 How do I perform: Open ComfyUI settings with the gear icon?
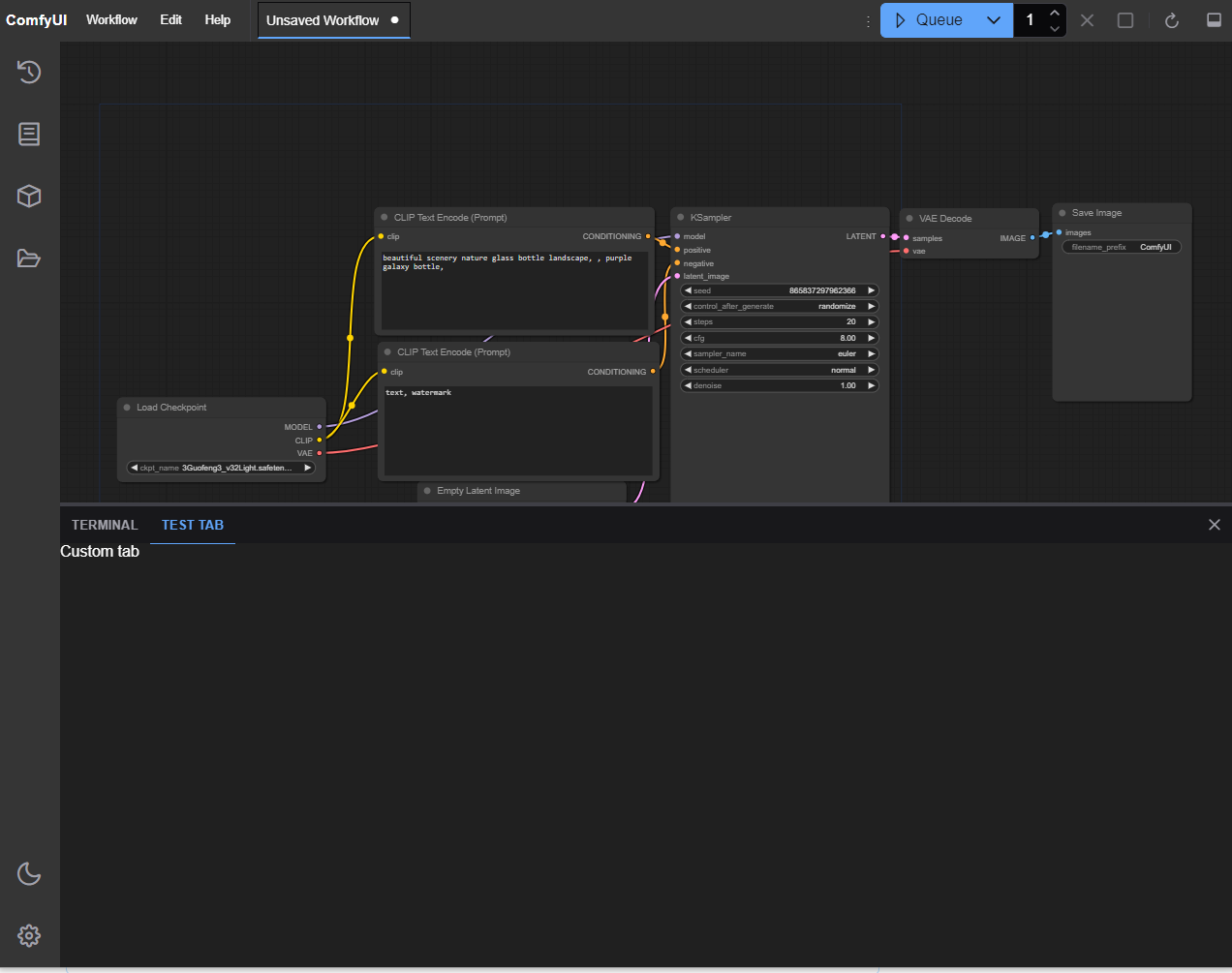[x=28, y=935]
